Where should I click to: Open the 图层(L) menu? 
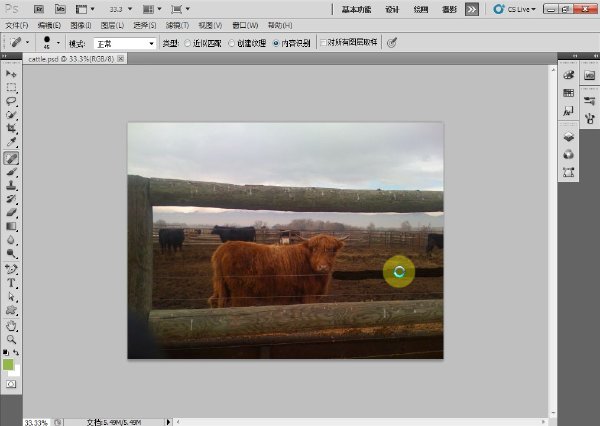[x=112, y=26]
